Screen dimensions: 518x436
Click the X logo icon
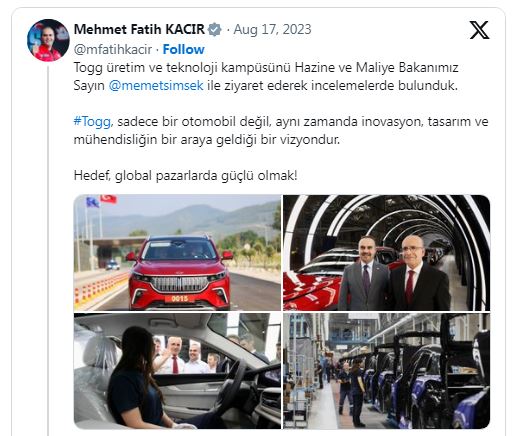pos(479,30)
